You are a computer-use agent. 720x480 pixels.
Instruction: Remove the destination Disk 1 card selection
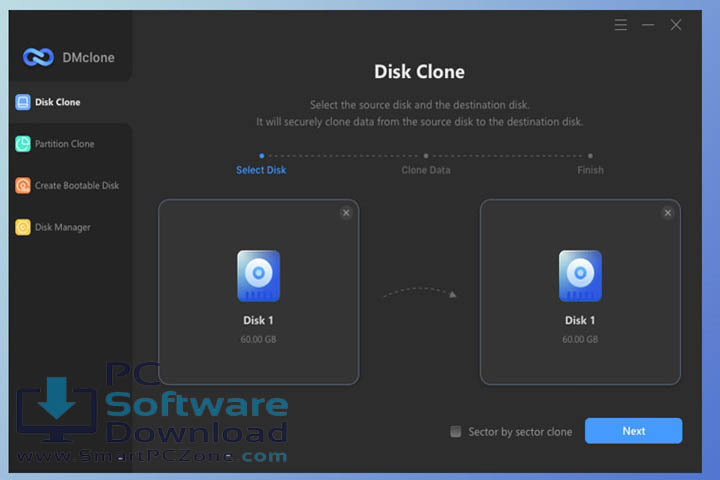668,213
